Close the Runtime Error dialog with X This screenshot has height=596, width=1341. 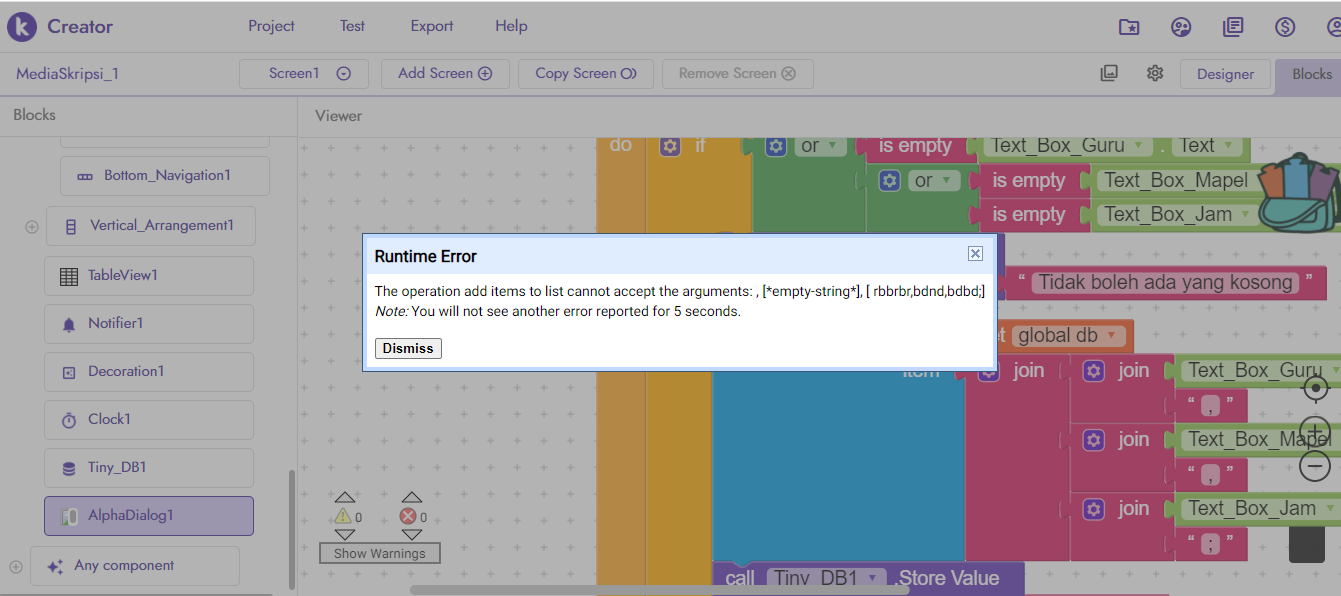click(975, 254)
